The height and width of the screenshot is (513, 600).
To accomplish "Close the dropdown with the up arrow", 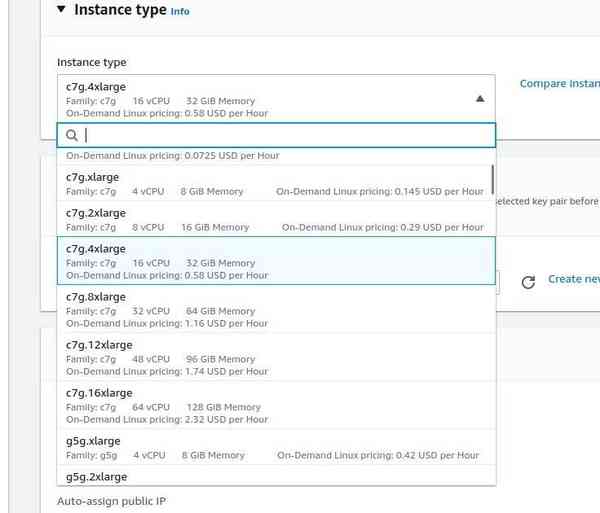I will 480,99.
